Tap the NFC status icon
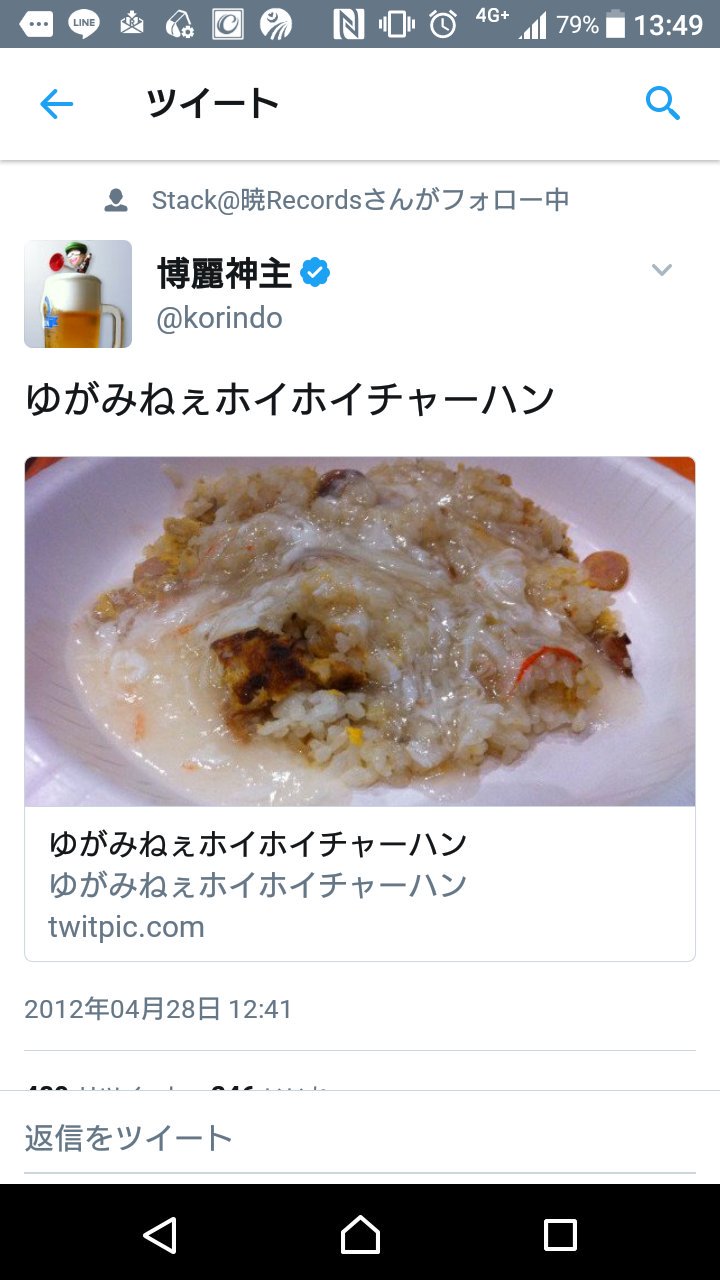This screenshot has width=720, height=1280. 348,24
